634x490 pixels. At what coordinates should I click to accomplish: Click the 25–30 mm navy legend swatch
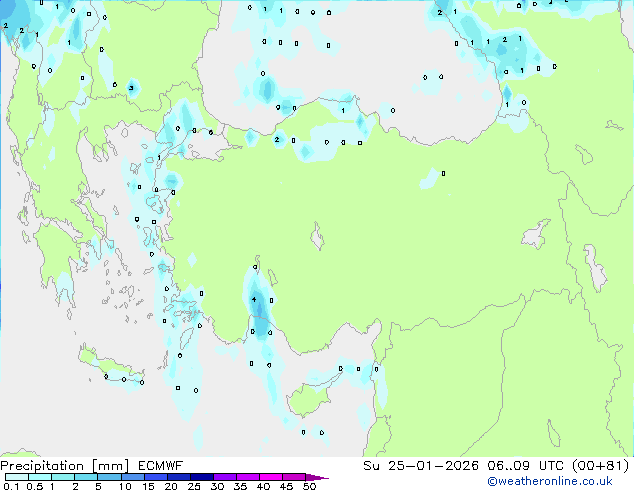click(x=202, y=477)
